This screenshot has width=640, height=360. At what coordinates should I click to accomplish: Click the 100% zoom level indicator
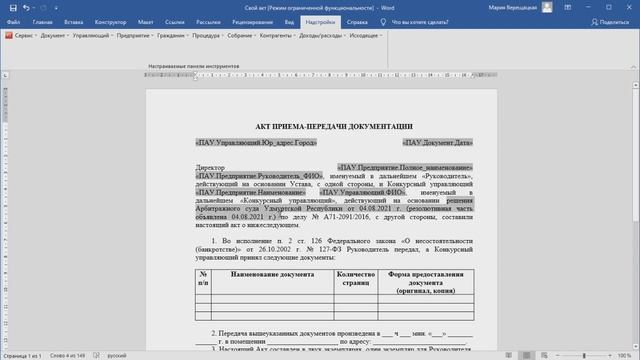click(624, 356)
